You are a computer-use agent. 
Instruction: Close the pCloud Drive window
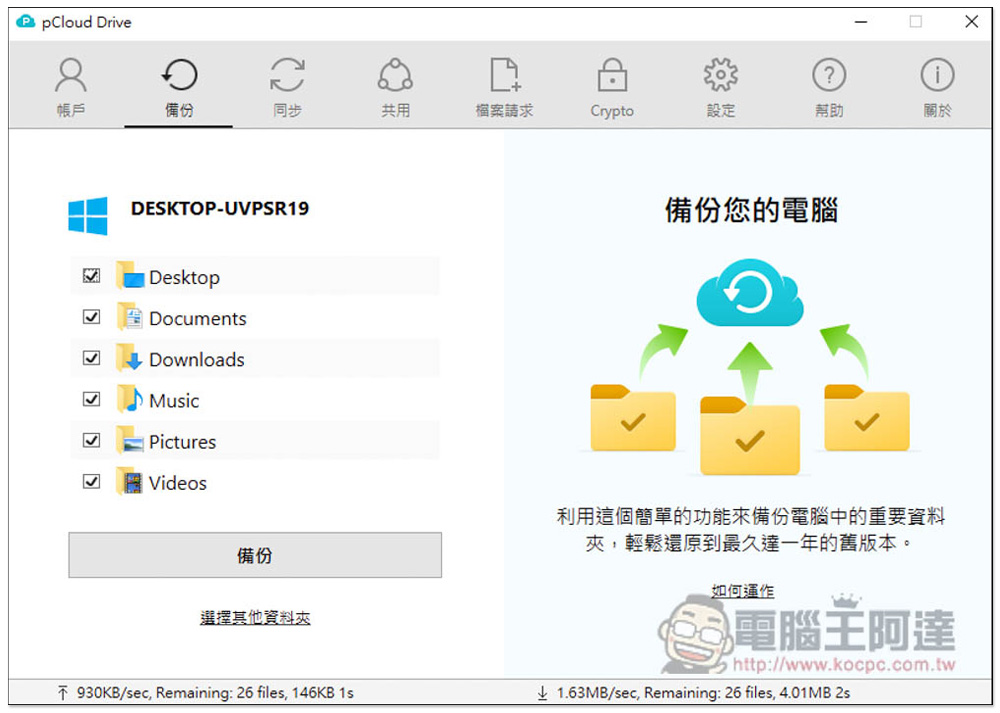click(971, 22)
